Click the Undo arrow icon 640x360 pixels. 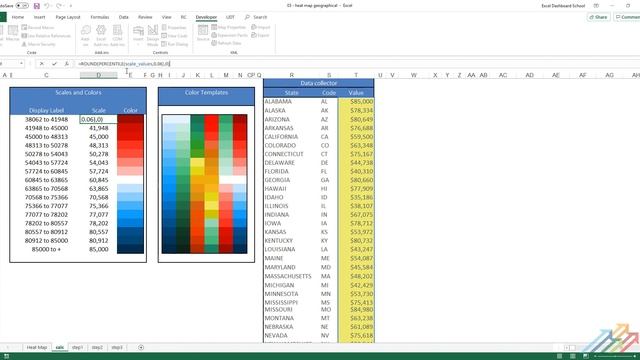[47, 6]
